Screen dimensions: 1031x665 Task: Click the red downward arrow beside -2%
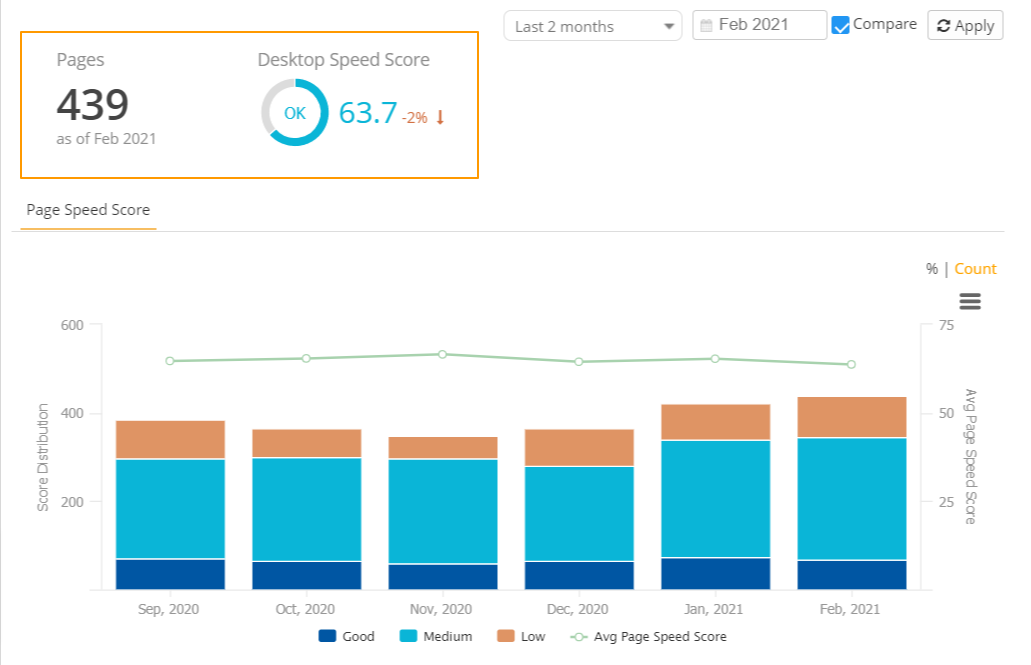pos(438,115)
